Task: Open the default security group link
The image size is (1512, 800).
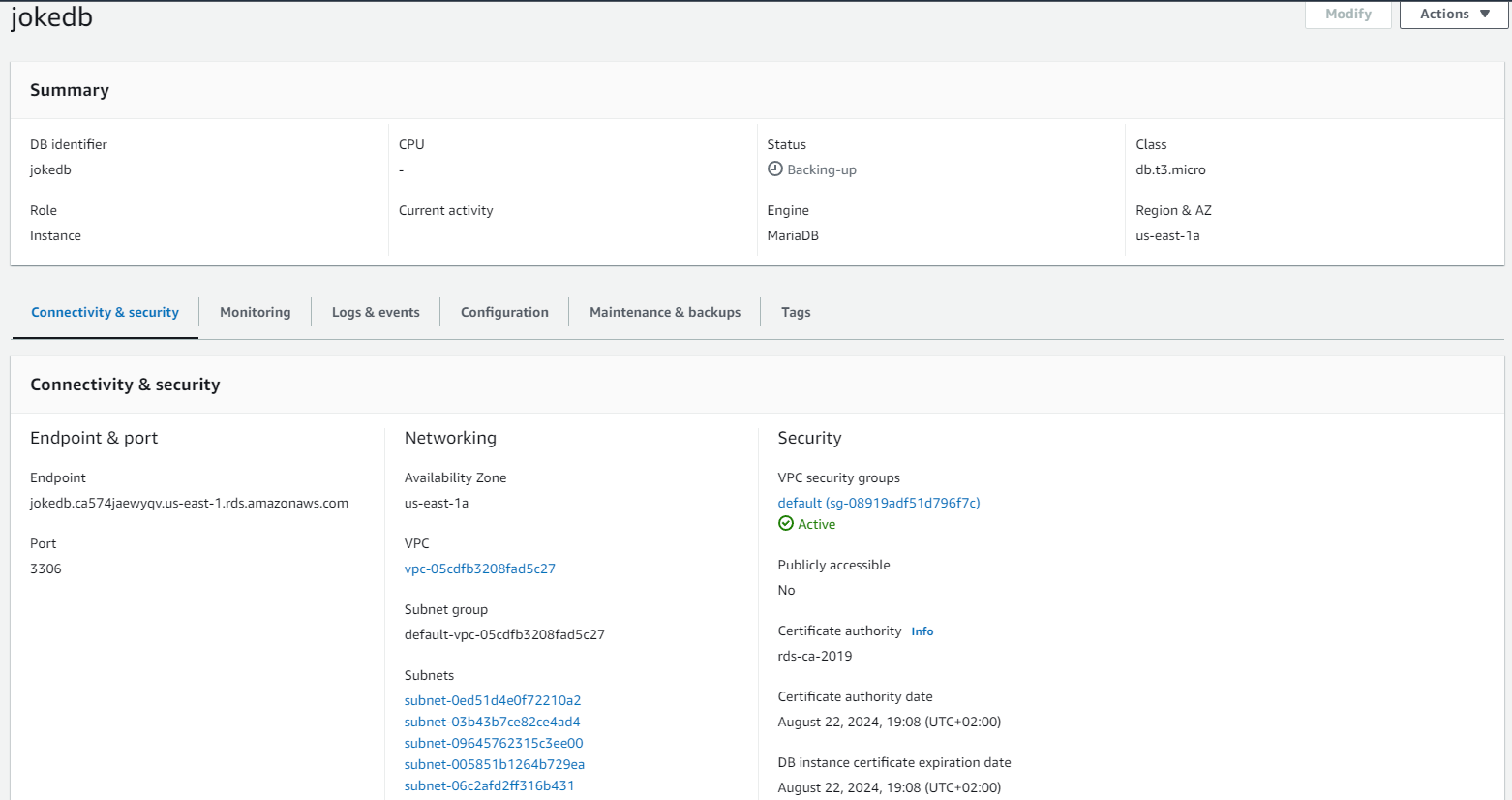Action: pyautogui.click(x=878, y=503)
